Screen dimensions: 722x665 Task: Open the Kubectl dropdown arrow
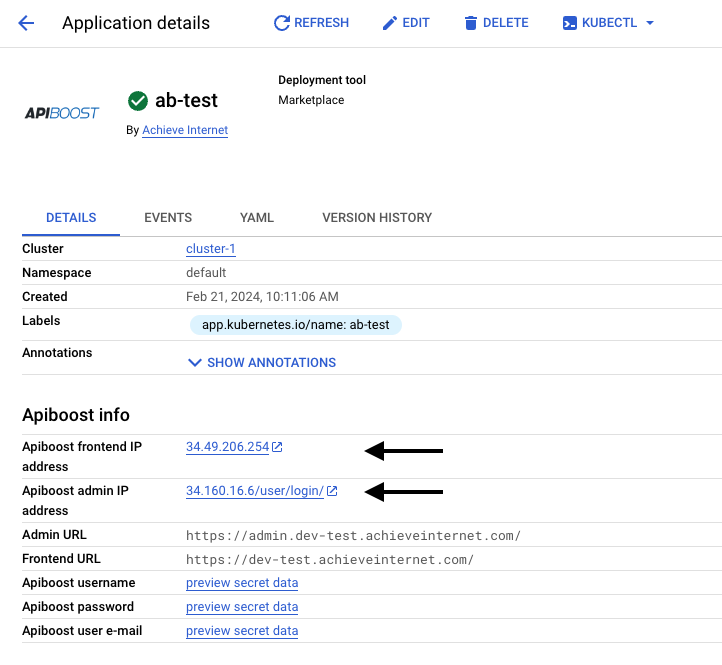pos(650,23)
